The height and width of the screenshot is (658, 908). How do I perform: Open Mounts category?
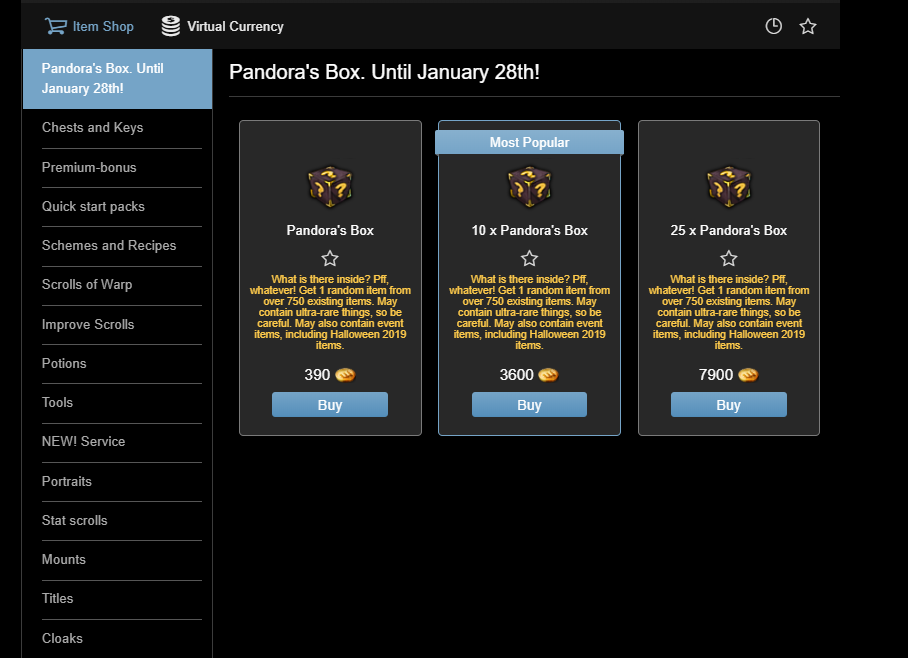(x=122, y=560)
